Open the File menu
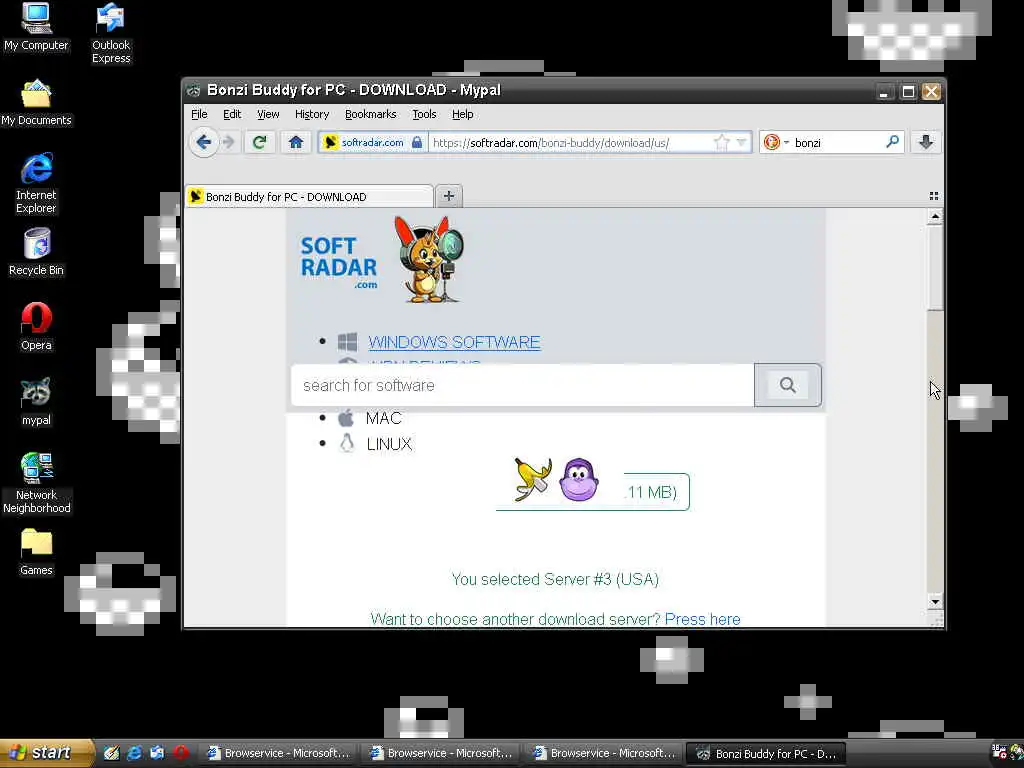1024x768 pixels. click(199, 114)
